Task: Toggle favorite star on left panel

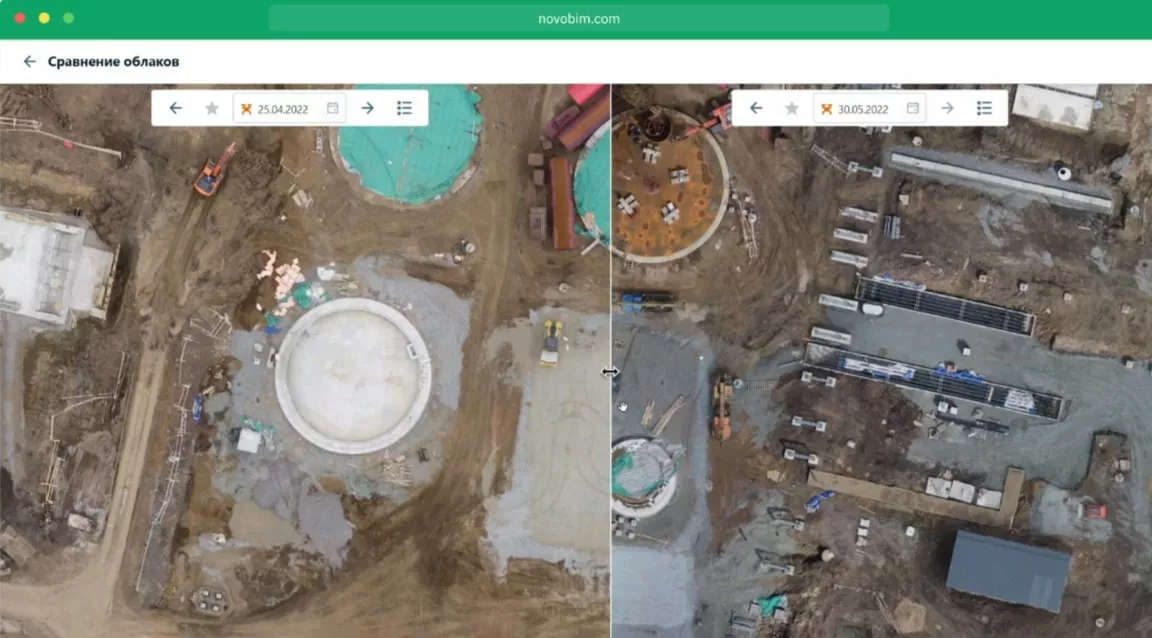Action: pyautogui.click(x=212, y=108)
